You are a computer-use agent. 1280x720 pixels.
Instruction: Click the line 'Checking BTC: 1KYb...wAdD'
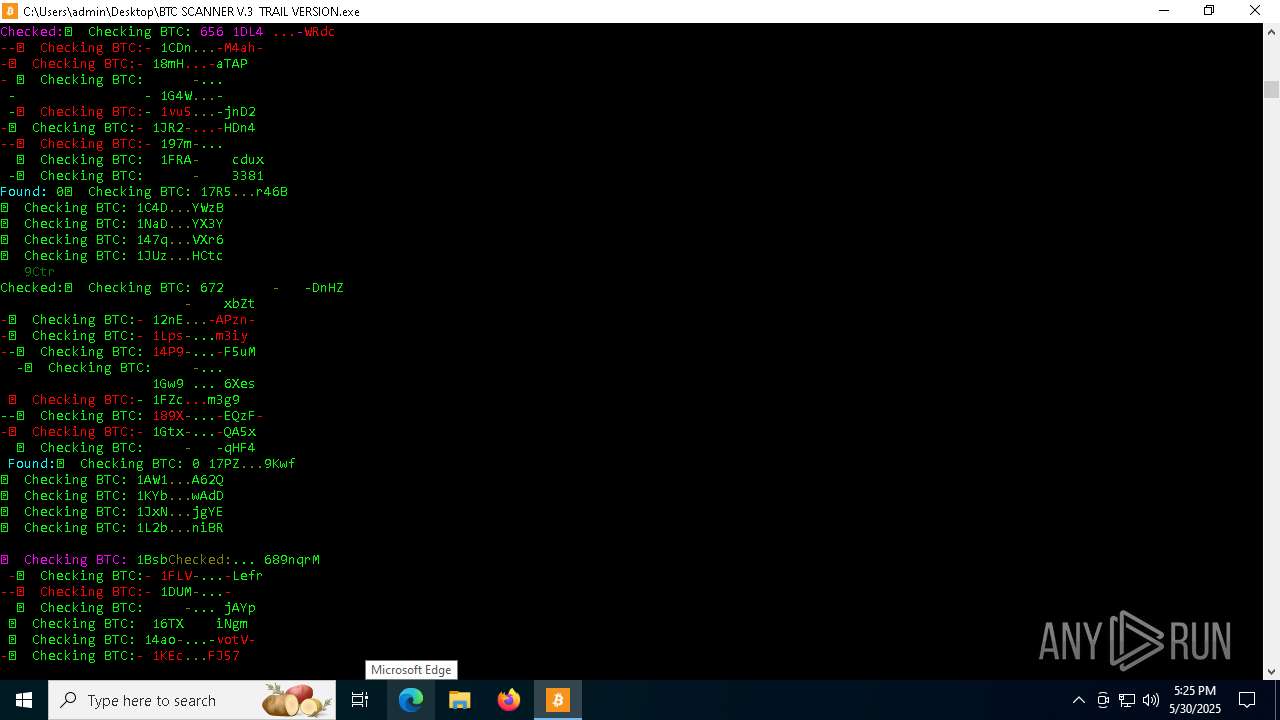(x=112, y=495)
